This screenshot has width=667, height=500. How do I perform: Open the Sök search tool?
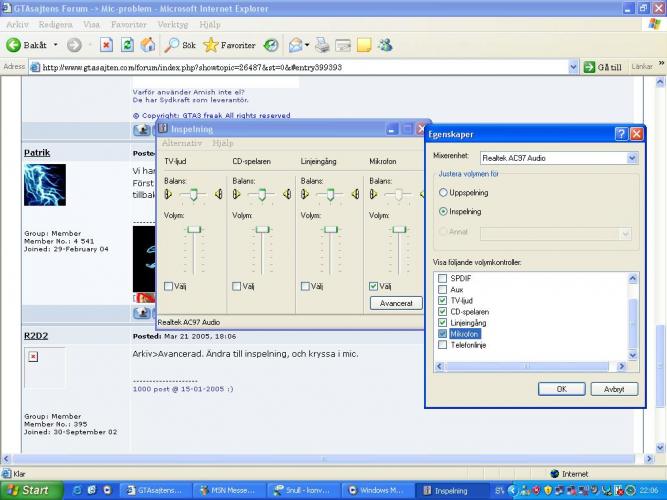[180, 45]
